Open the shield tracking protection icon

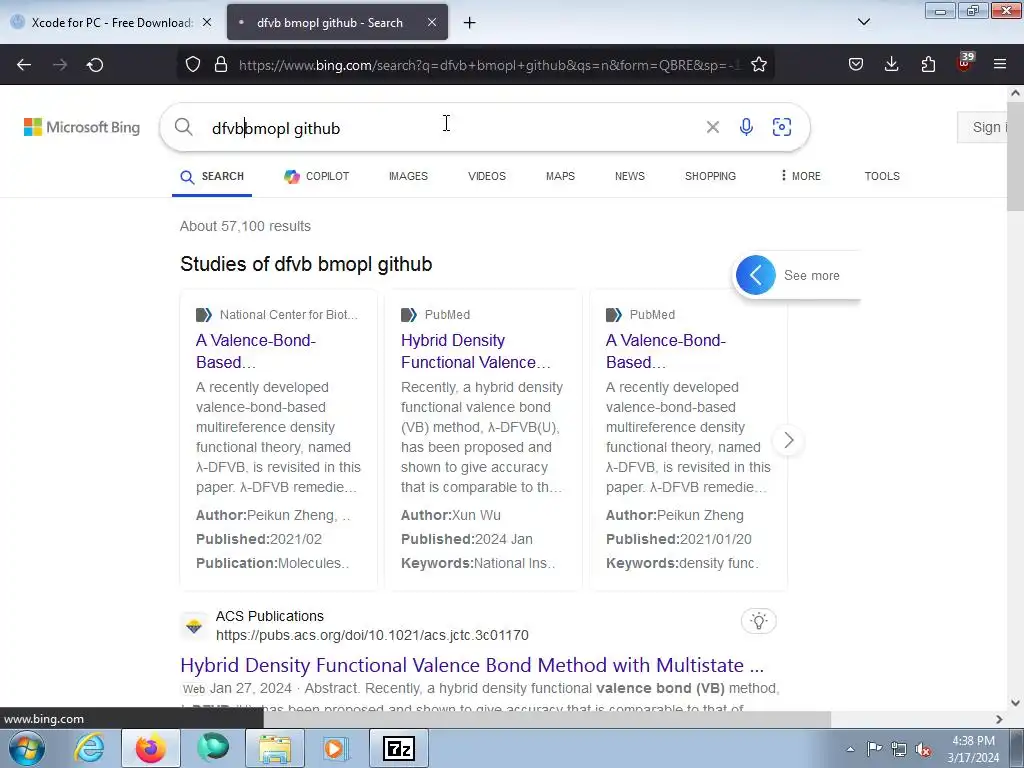(x=193, y=65)
